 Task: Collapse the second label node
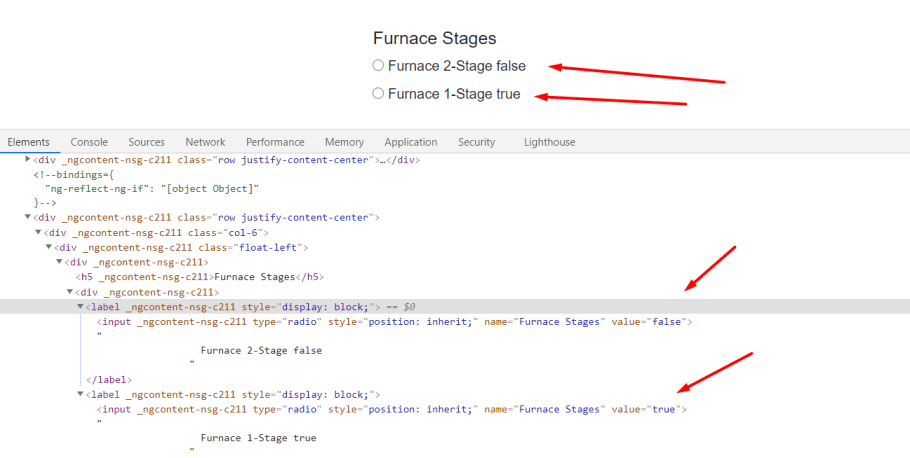pyautogui.click(x=80, y=394)
